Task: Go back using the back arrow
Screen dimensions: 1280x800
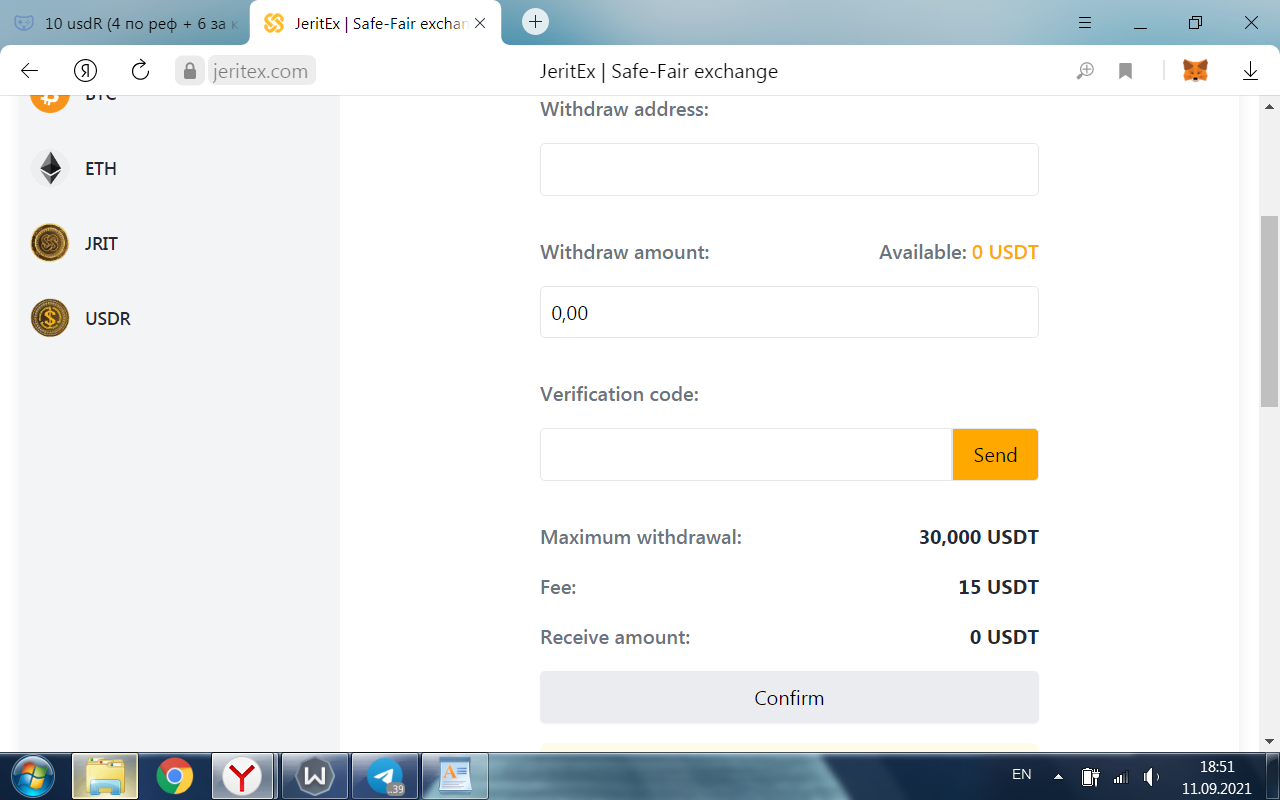Action: click(x=29, y=70)
